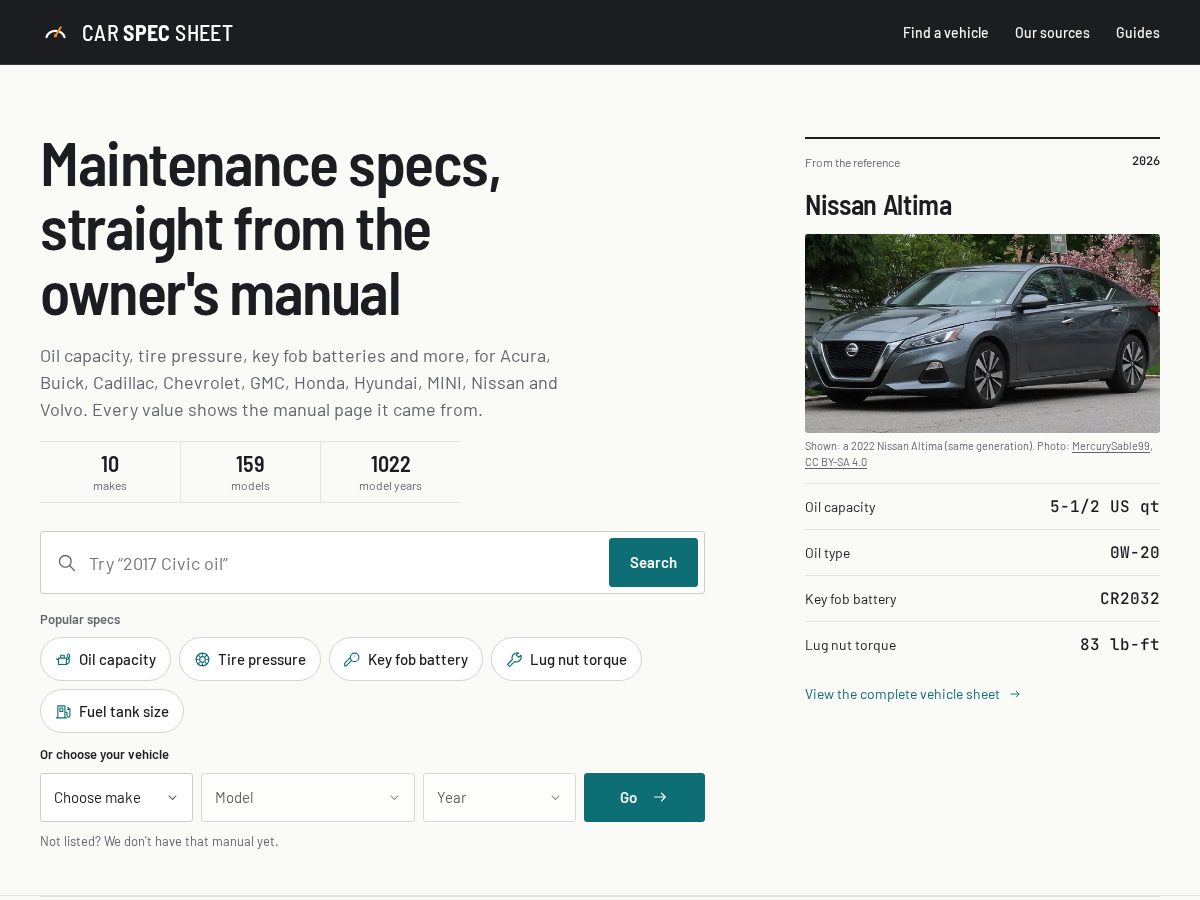This screenshot has width=1200, height=900.
Task: Click the oil can icon on Oil capacity chip
Action: pos(63,660)
